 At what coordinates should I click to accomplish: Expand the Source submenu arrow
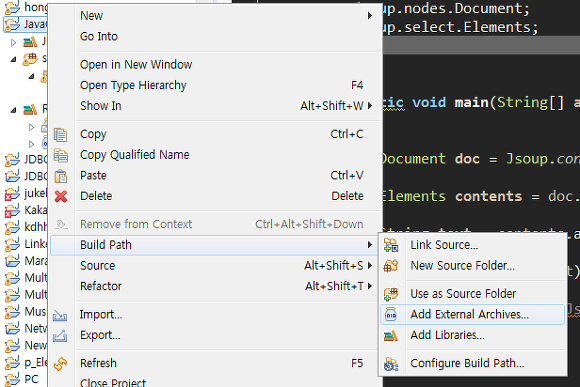tap(370, 266)
